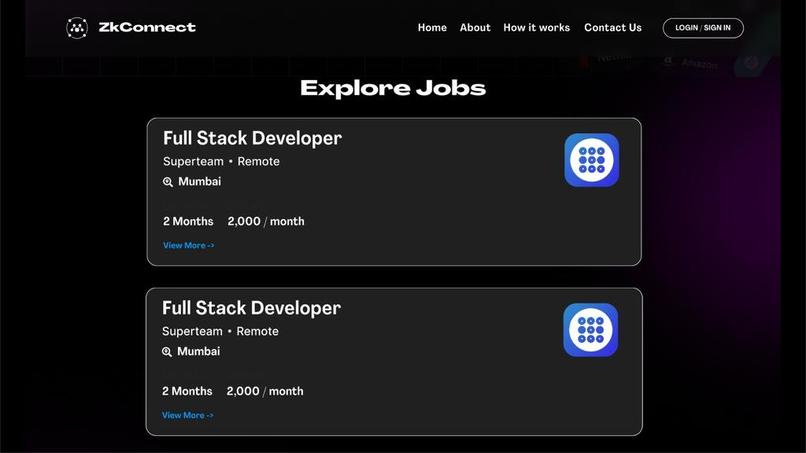
Task: Click the ZkConnect circular logo icon
Action: pyautogui.click(x=77, y=28)
